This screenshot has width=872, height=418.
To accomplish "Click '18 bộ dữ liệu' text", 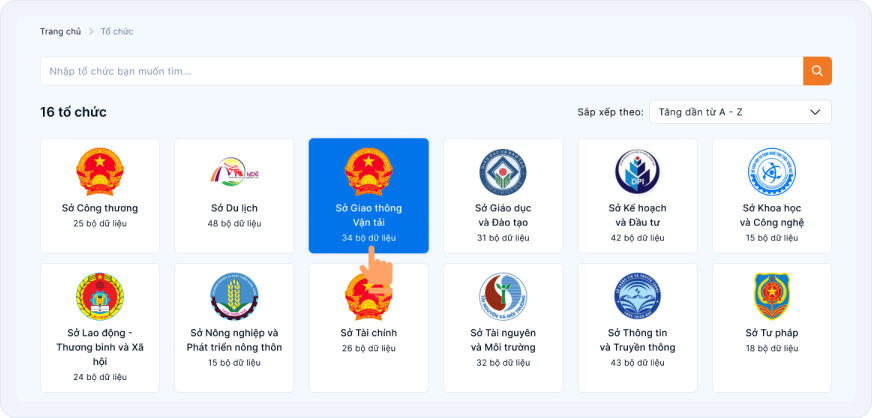I will click(x=772, y=349).
